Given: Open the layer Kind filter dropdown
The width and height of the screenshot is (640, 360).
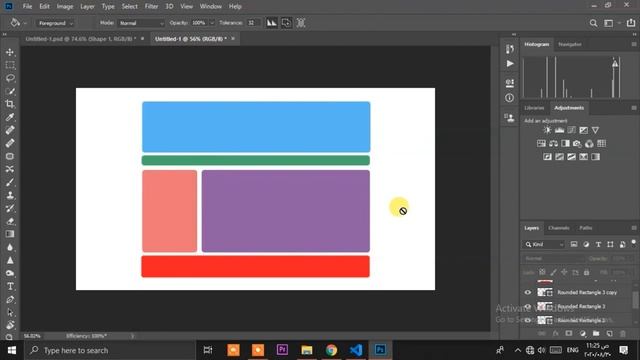Looking at the screenshot, I should 544,244.
